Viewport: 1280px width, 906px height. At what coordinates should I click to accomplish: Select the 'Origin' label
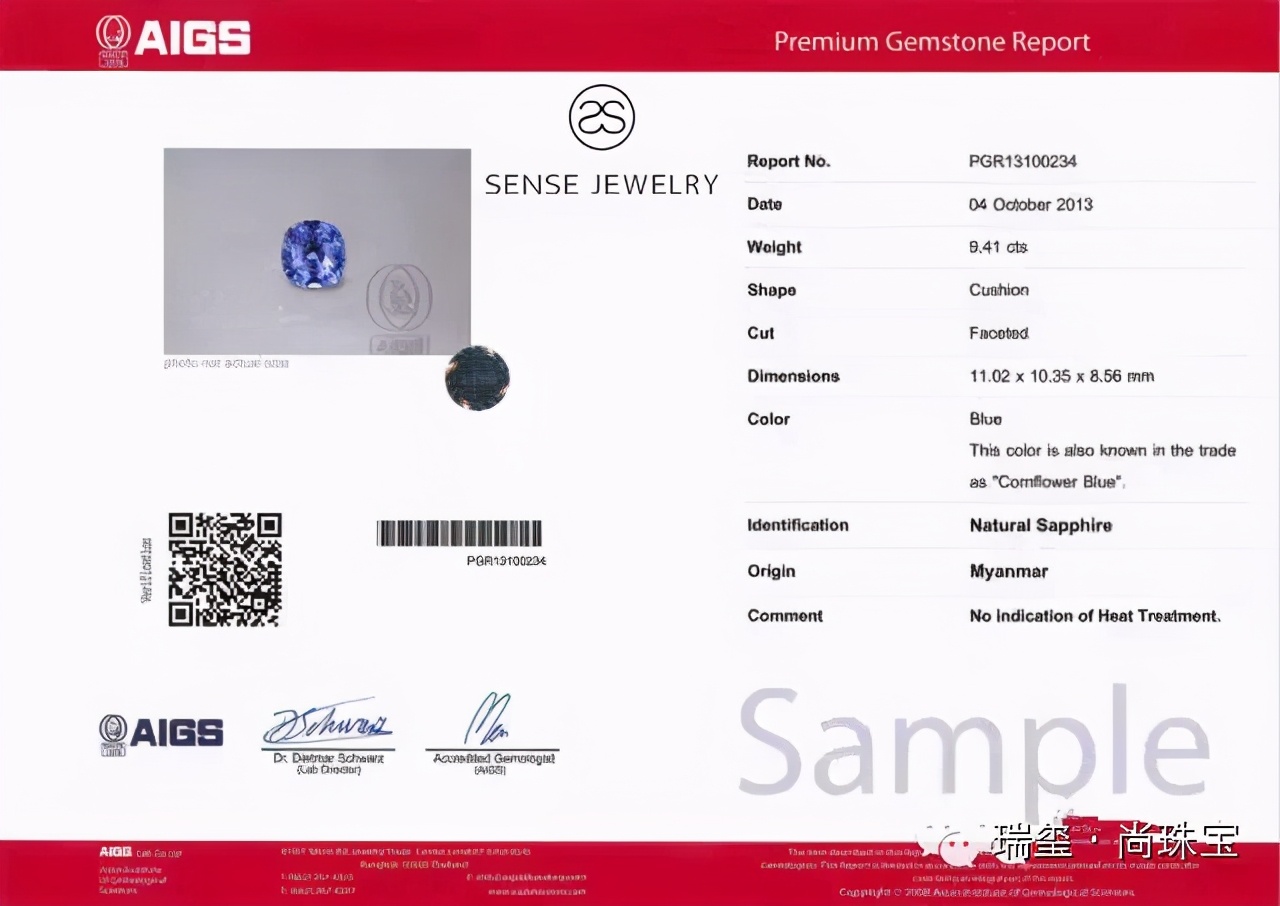click(772, 571)
